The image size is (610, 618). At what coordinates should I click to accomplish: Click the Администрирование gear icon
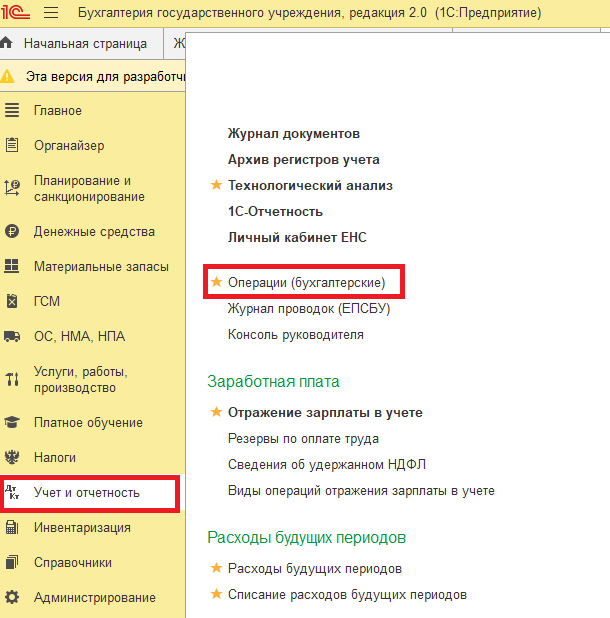click(12, 597)
